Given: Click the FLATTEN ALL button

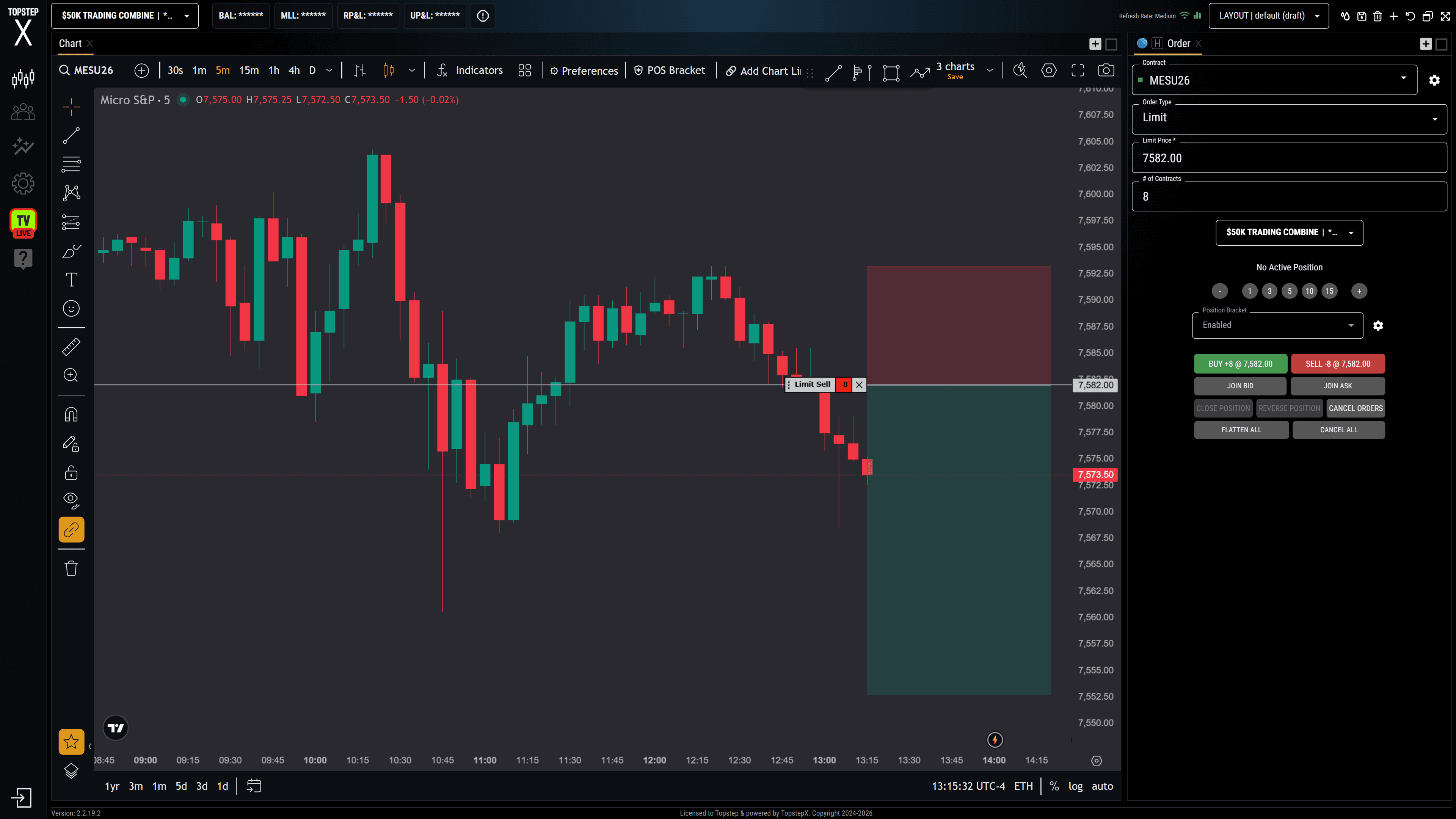Looking at the screenshot, I should [x=1241, y=430].
